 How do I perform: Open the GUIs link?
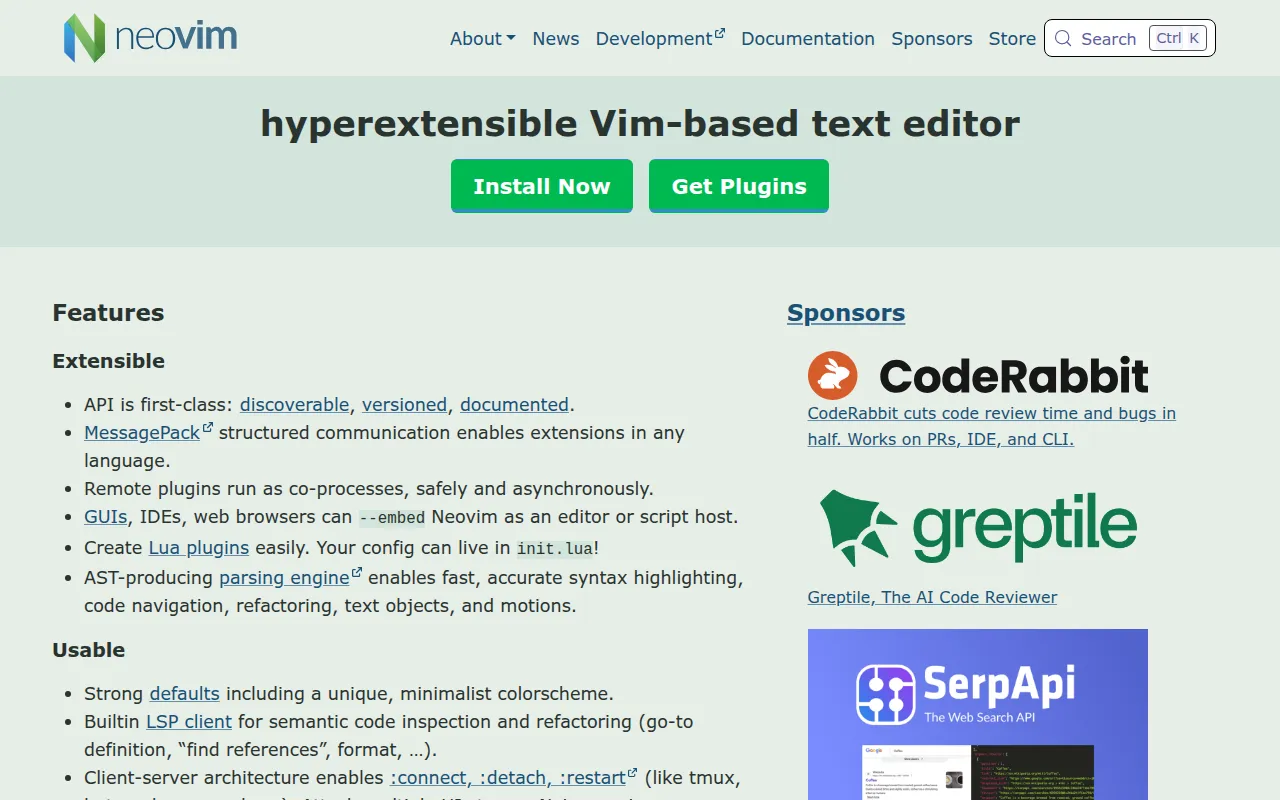click(106, 517)
